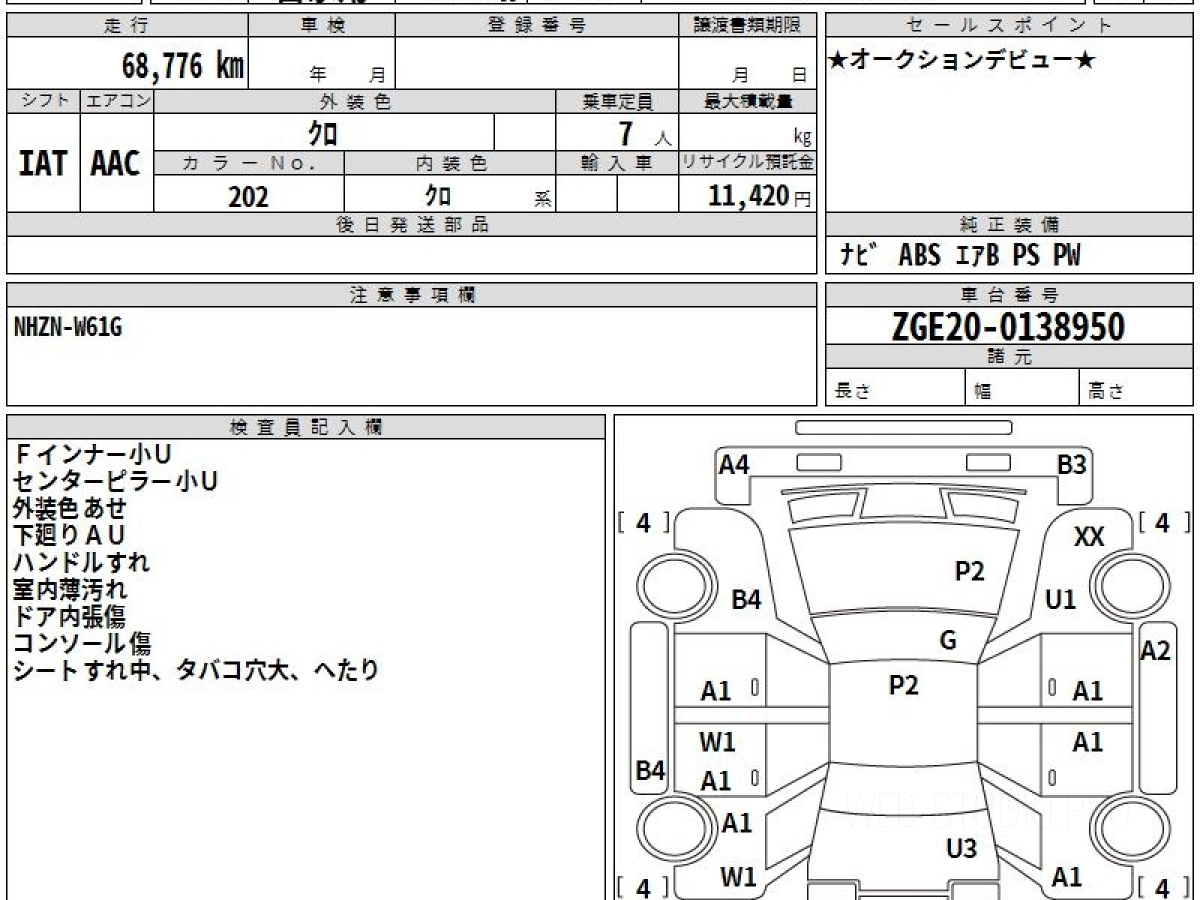Viewport: 1200px width, 900px height.
Task: Click the U1 mark on the diagram
Action: tap(1060, 599)
